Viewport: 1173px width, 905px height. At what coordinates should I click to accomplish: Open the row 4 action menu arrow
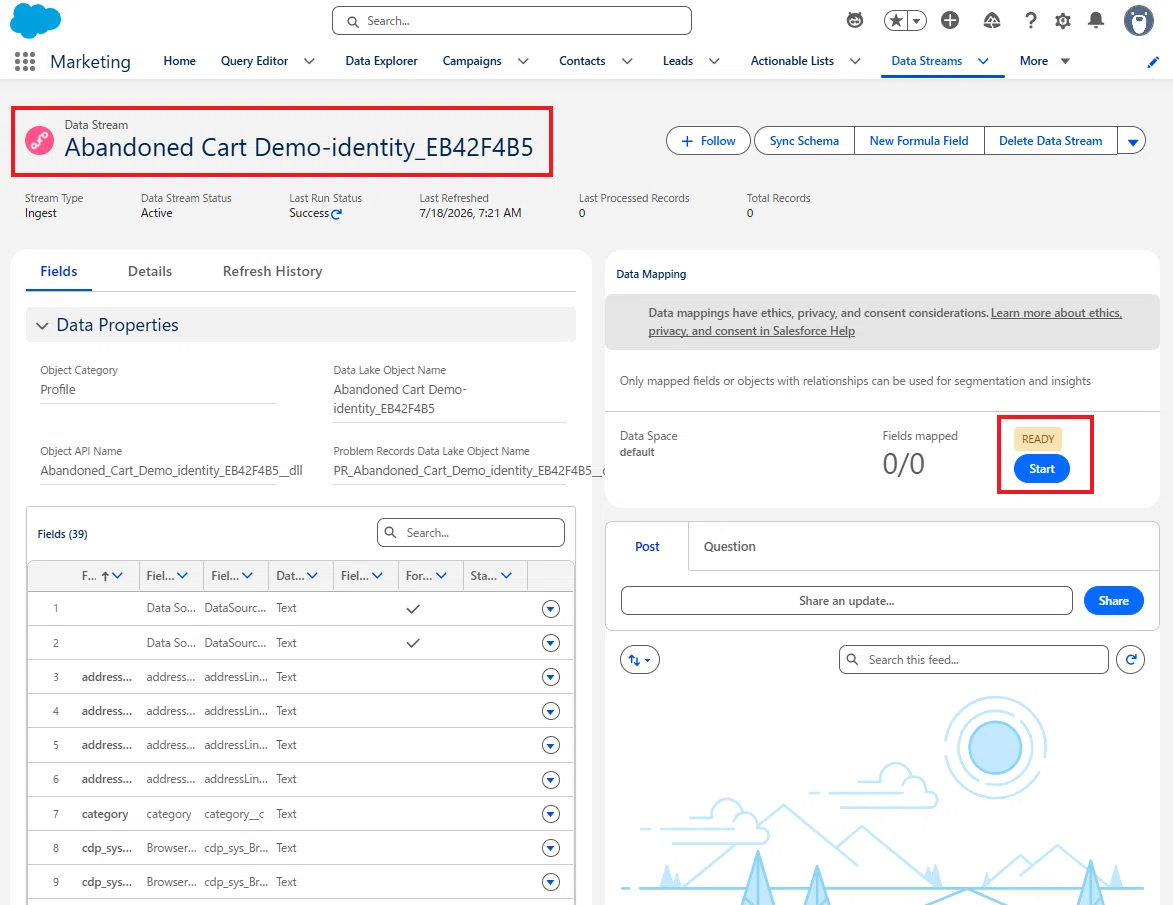(551, 711)
